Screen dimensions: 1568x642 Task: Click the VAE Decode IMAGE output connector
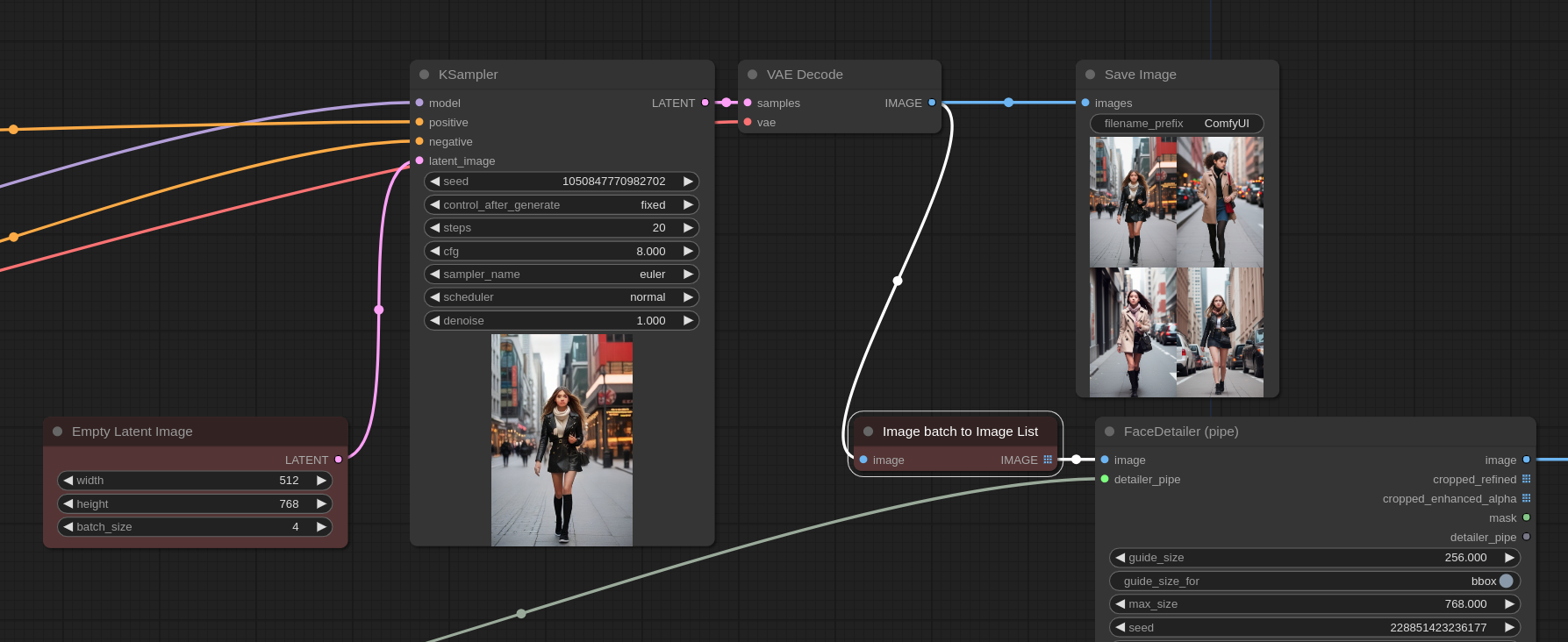point(932,103)
